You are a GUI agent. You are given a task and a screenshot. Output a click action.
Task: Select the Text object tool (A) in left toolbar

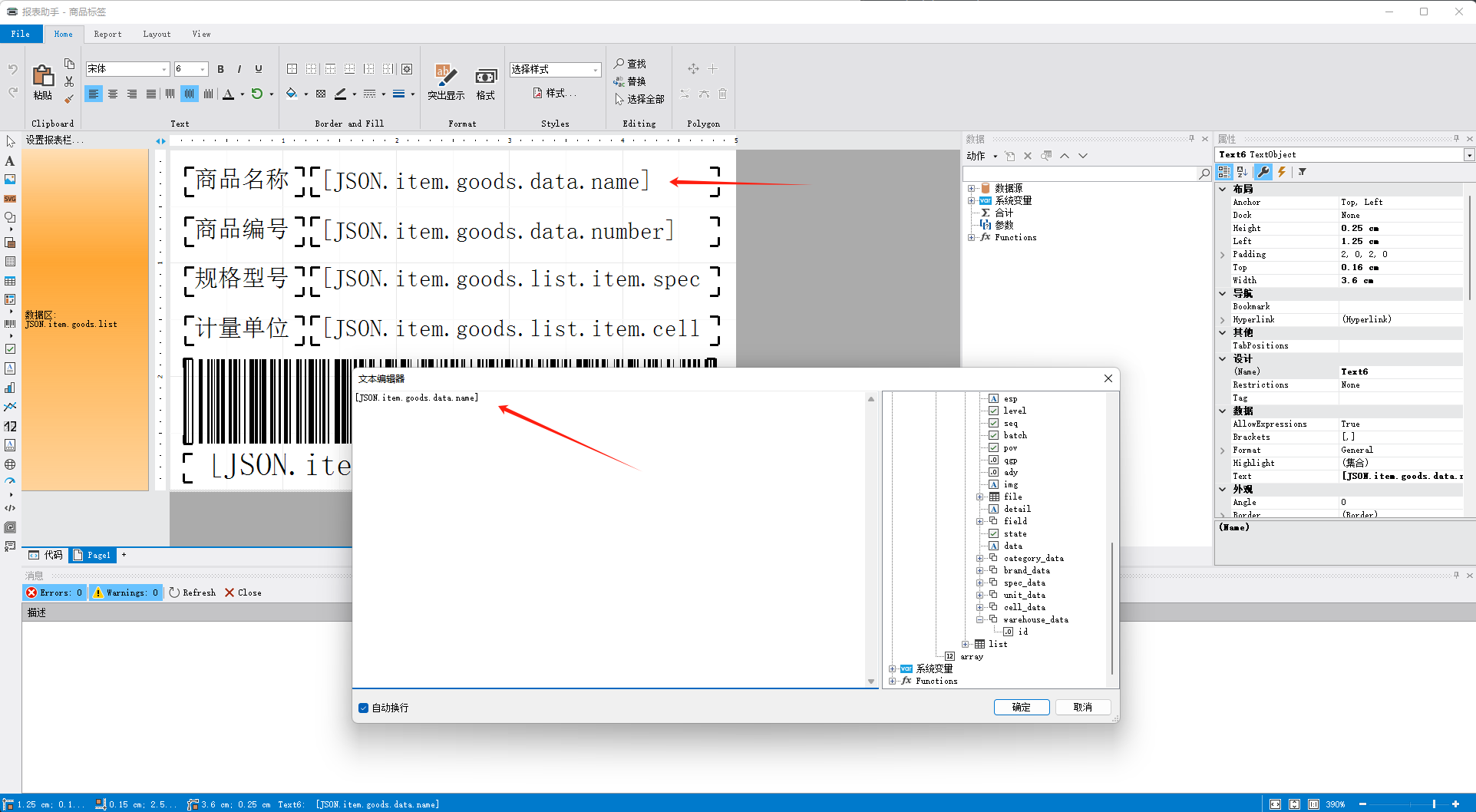coord(10,160)
